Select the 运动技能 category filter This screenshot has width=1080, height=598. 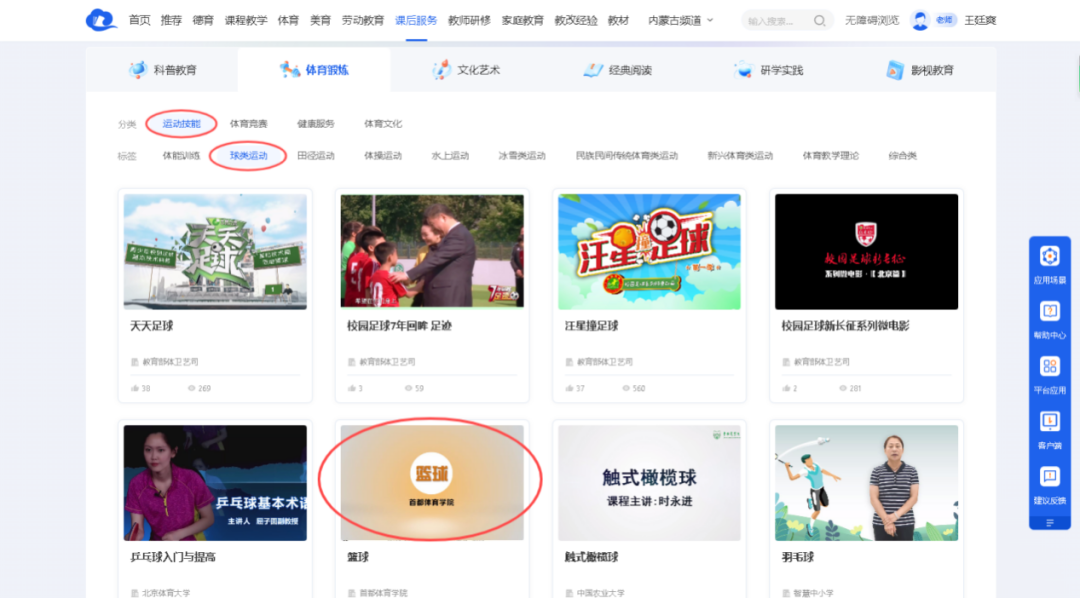(181, 124)
